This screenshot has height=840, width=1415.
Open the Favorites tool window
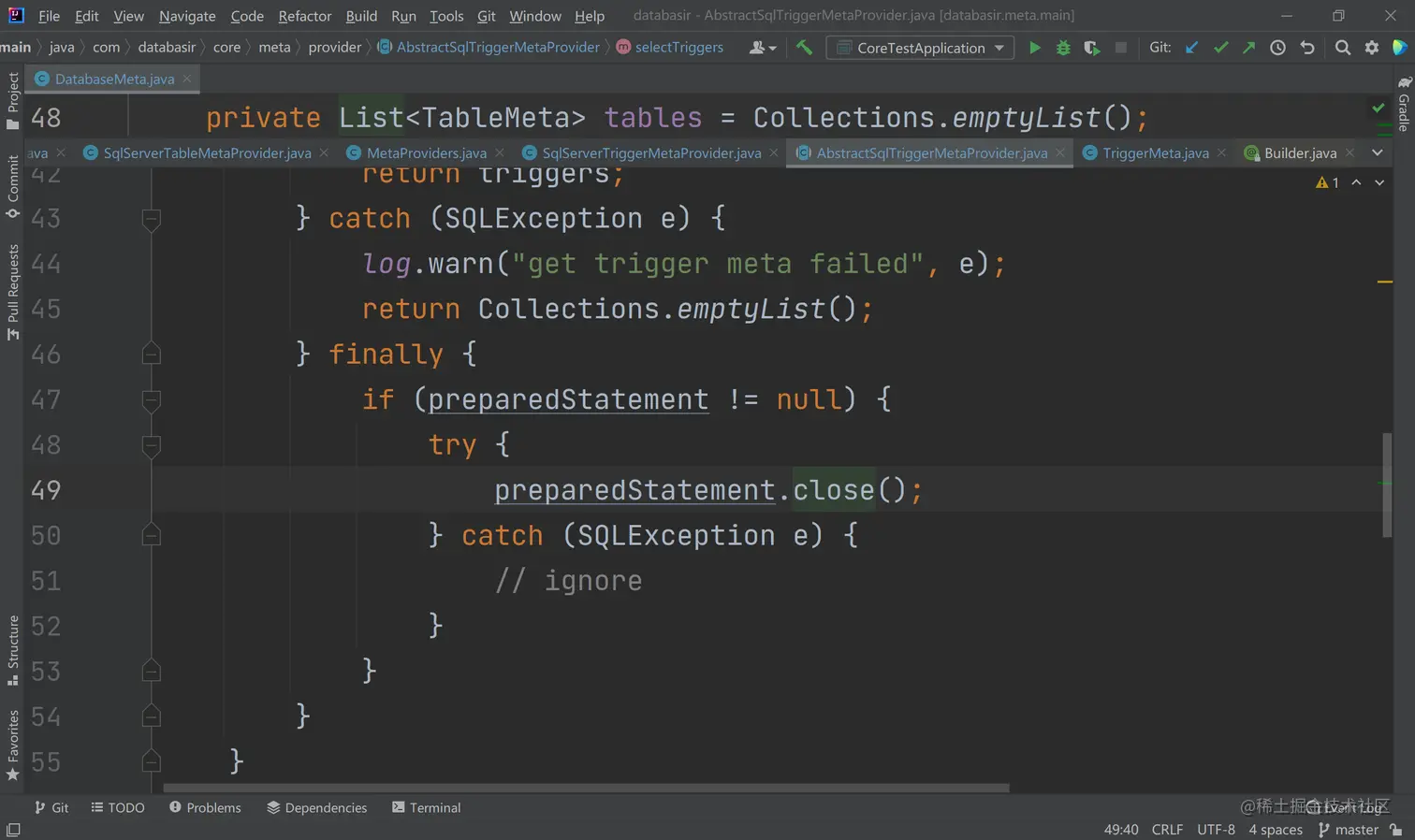point(13,746)
